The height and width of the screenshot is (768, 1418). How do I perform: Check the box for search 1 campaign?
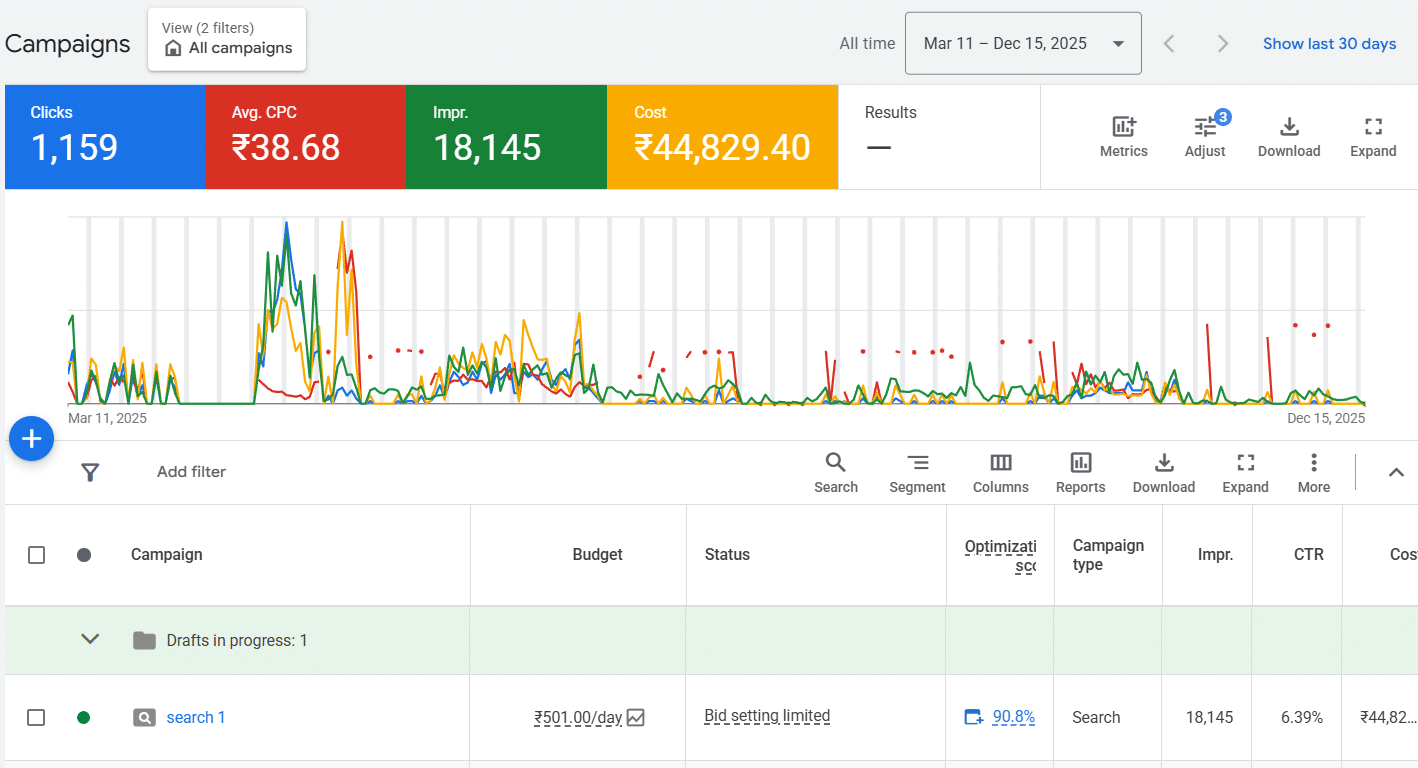click(x=37, y=717)
